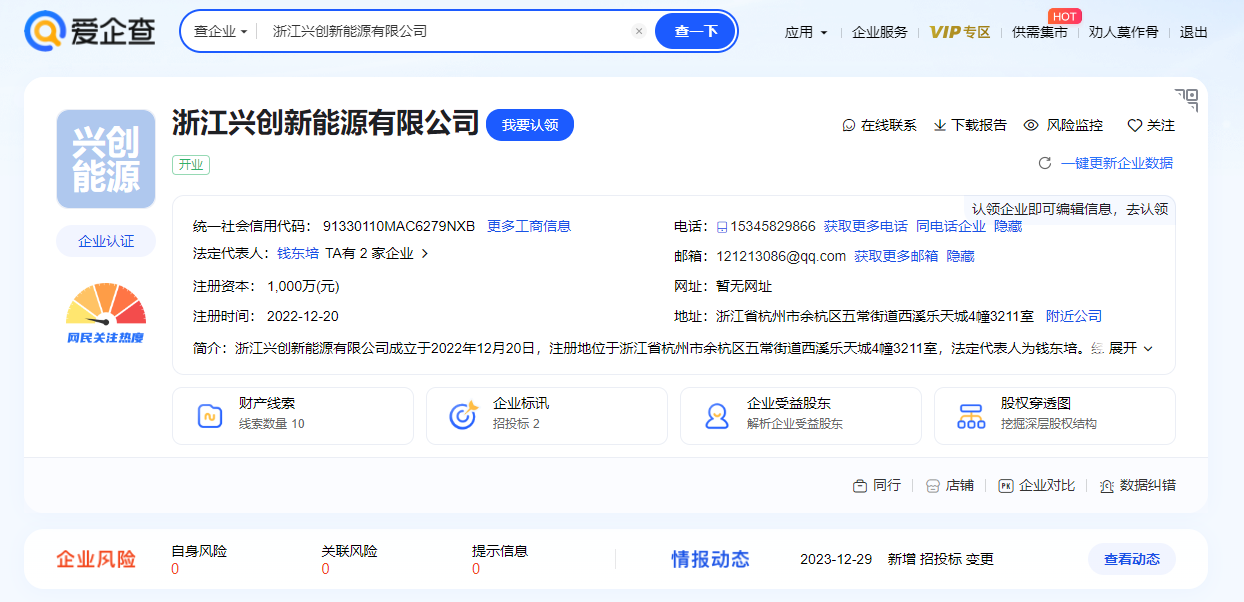Click the 同行 briefcase icon
The width and height of the screenshot is (1244, 602).
pos(860,486)
